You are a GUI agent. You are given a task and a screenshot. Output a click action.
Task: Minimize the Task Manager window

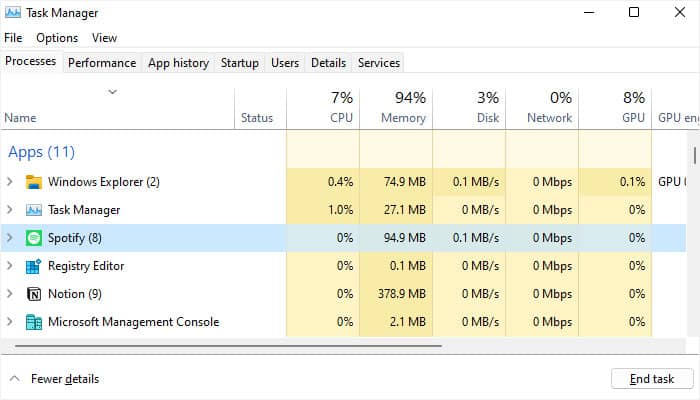589,12
